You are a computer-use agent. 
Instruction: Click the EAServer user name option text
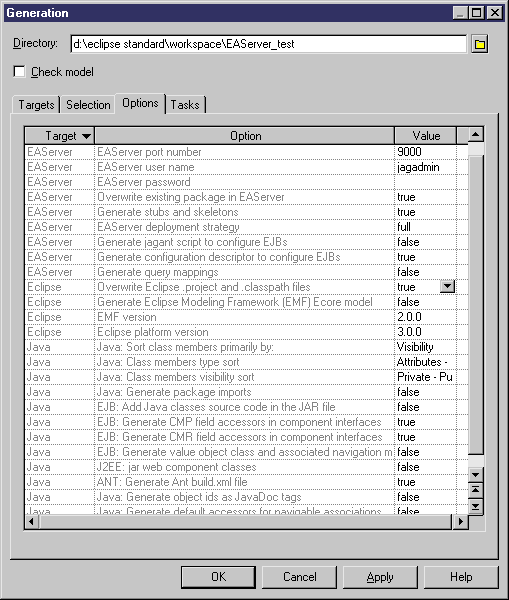coord(146,167)
